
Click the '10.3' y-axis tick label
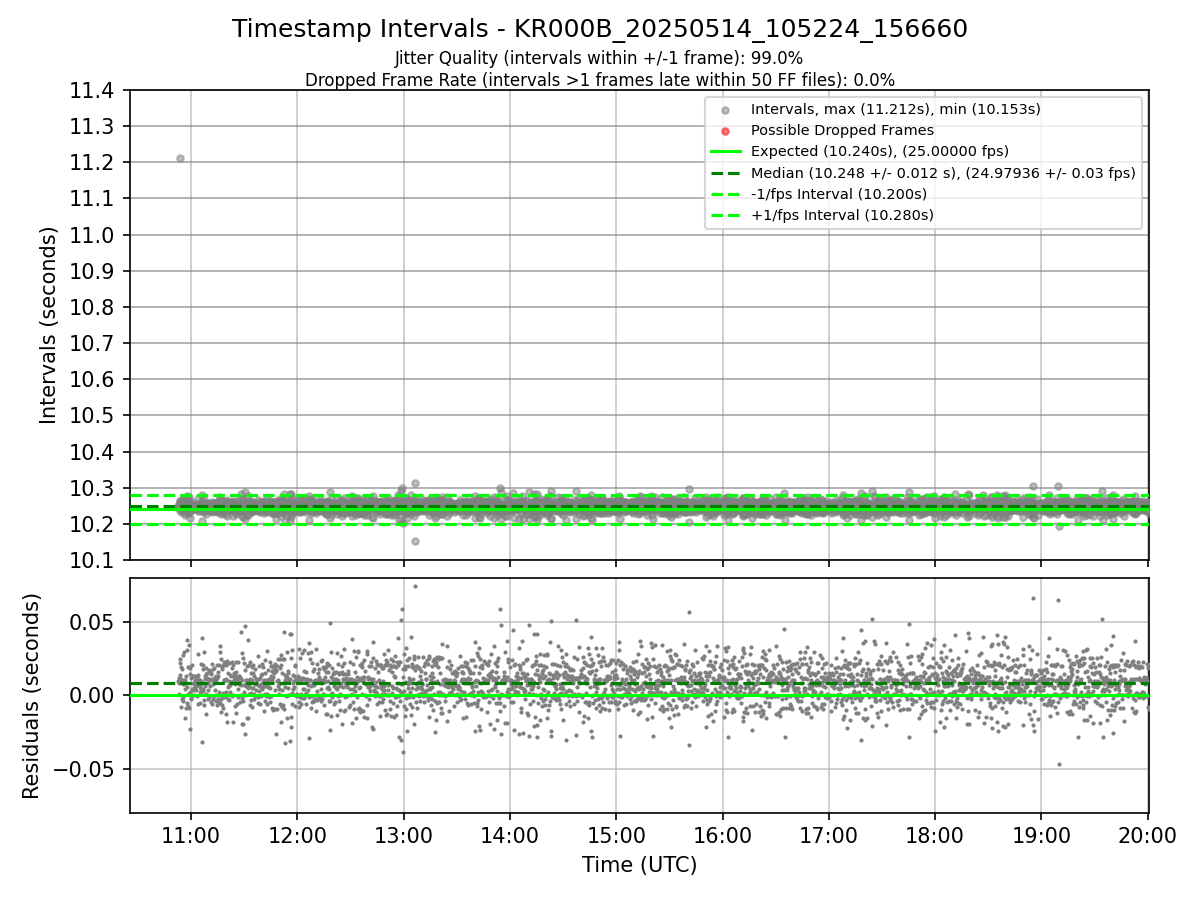[x=93, y=488]
